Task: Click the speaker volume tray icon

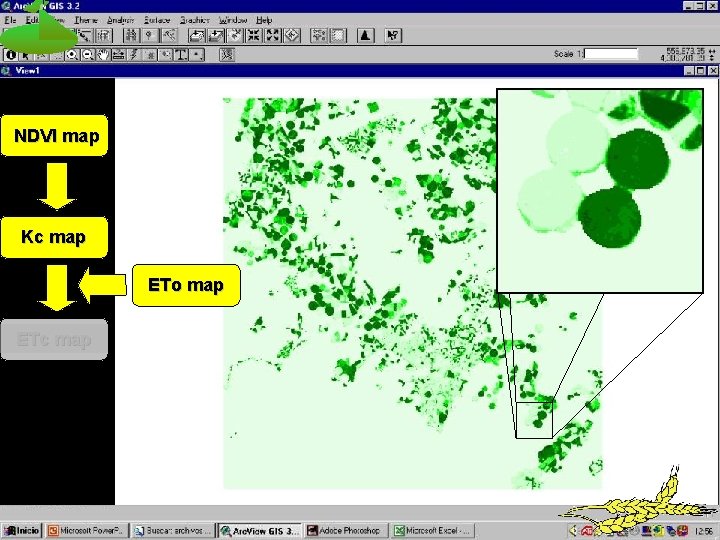Action: (574, 531)
